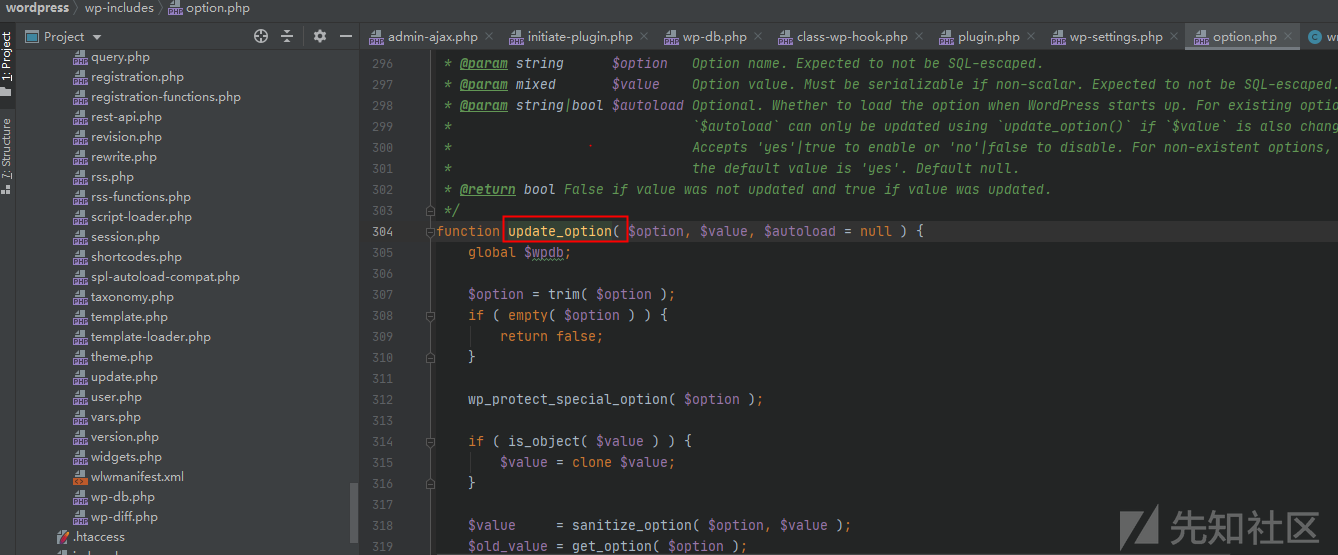The image size is (1338, 555).
Task: Fold the is_object block at line 314
Action: (430, 441)
